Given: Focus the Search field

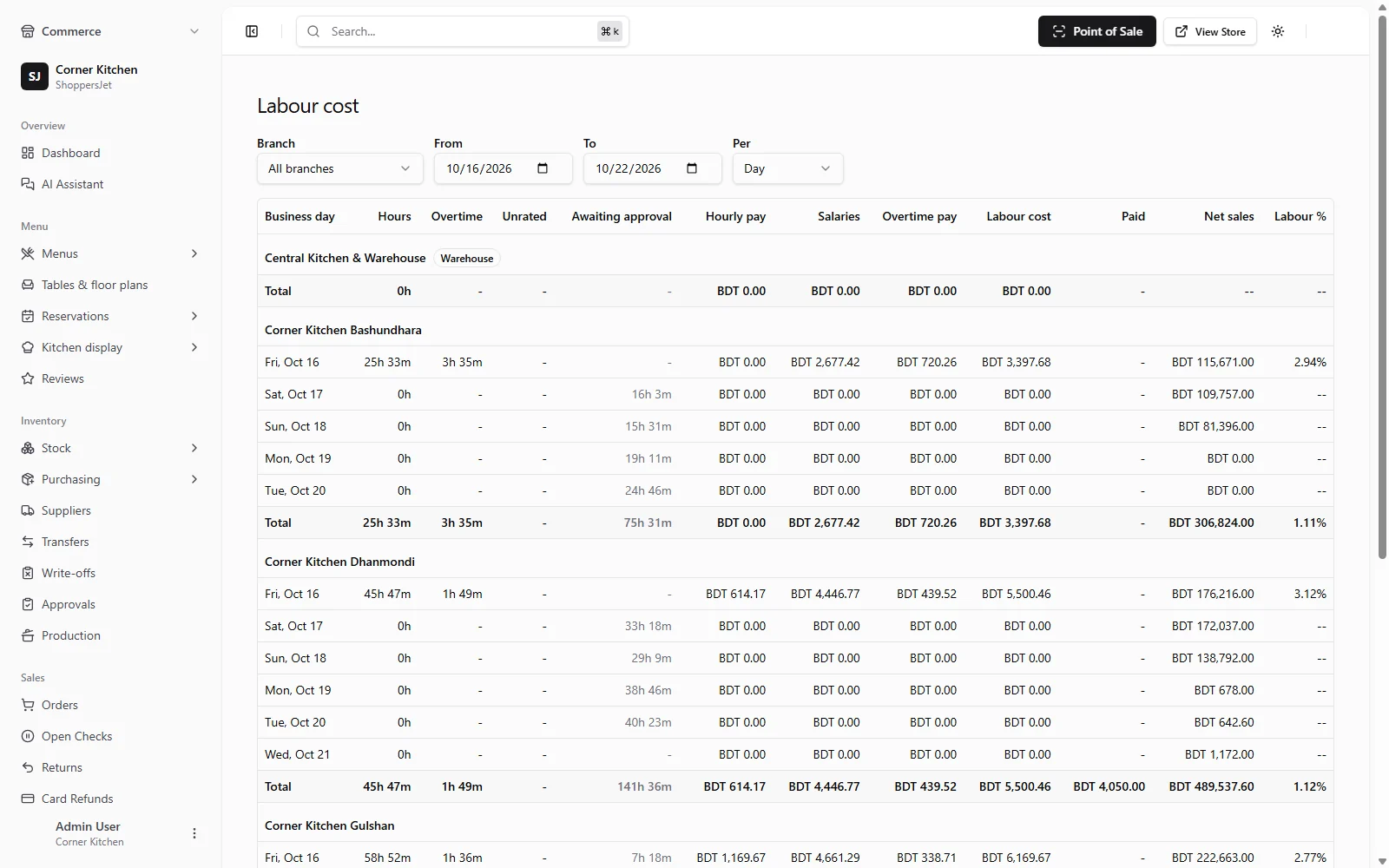Looking at the screenshot, I should point(462,31).
